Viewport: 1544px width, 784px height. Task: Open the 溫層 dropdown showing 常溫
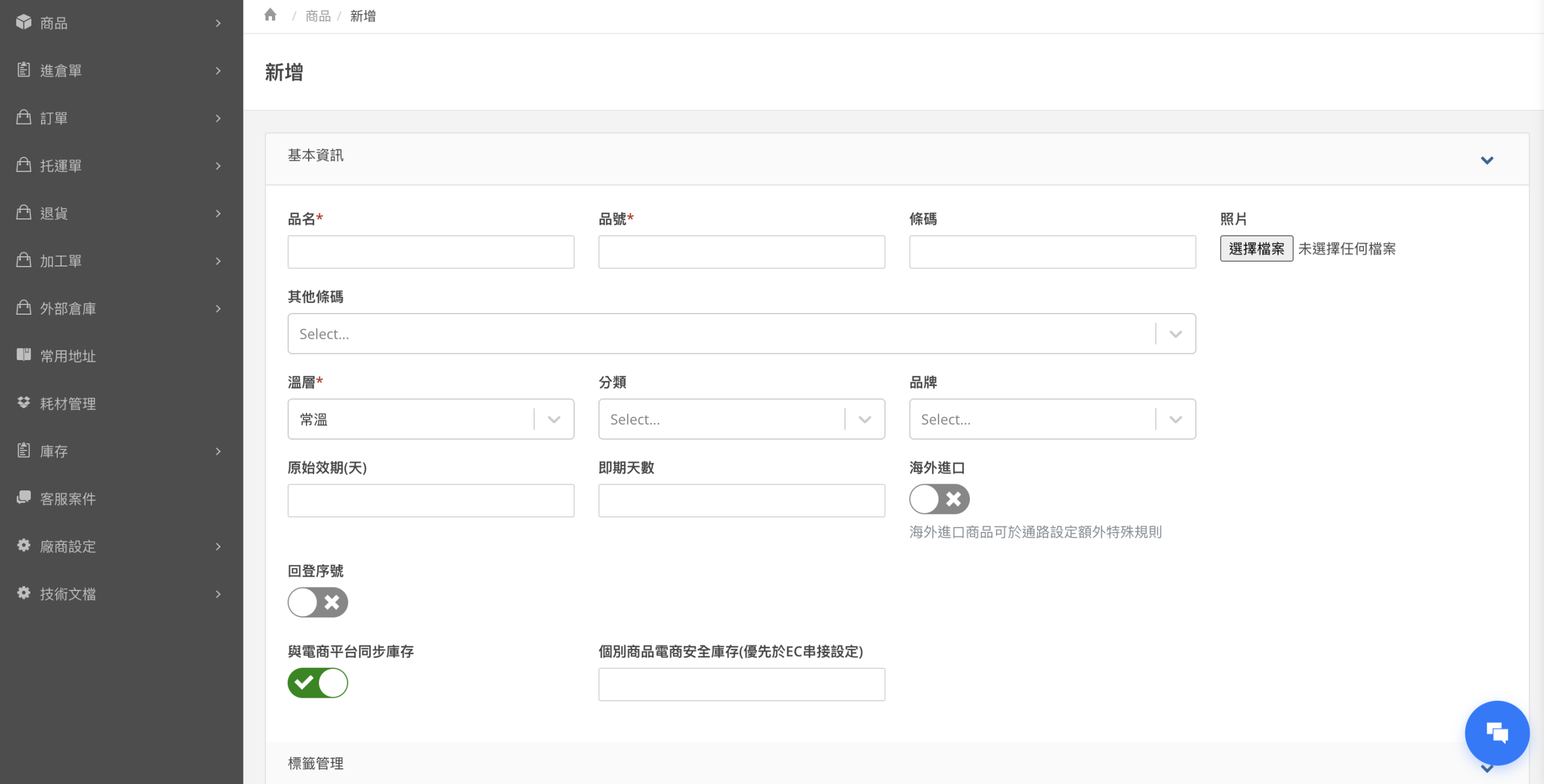[431, 419]
